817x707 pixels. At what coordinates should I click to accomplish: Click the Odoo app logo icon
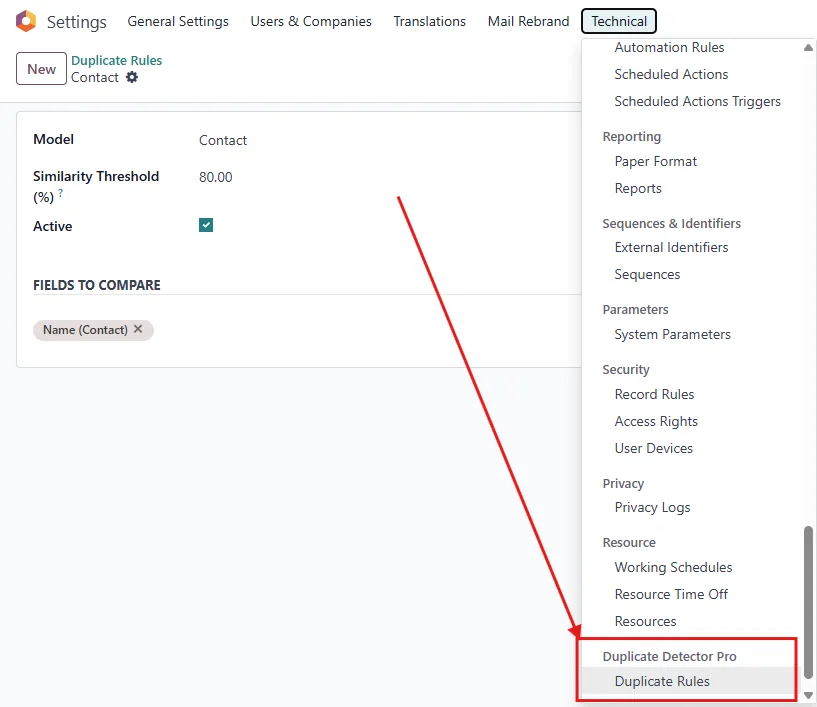point(26,21)
